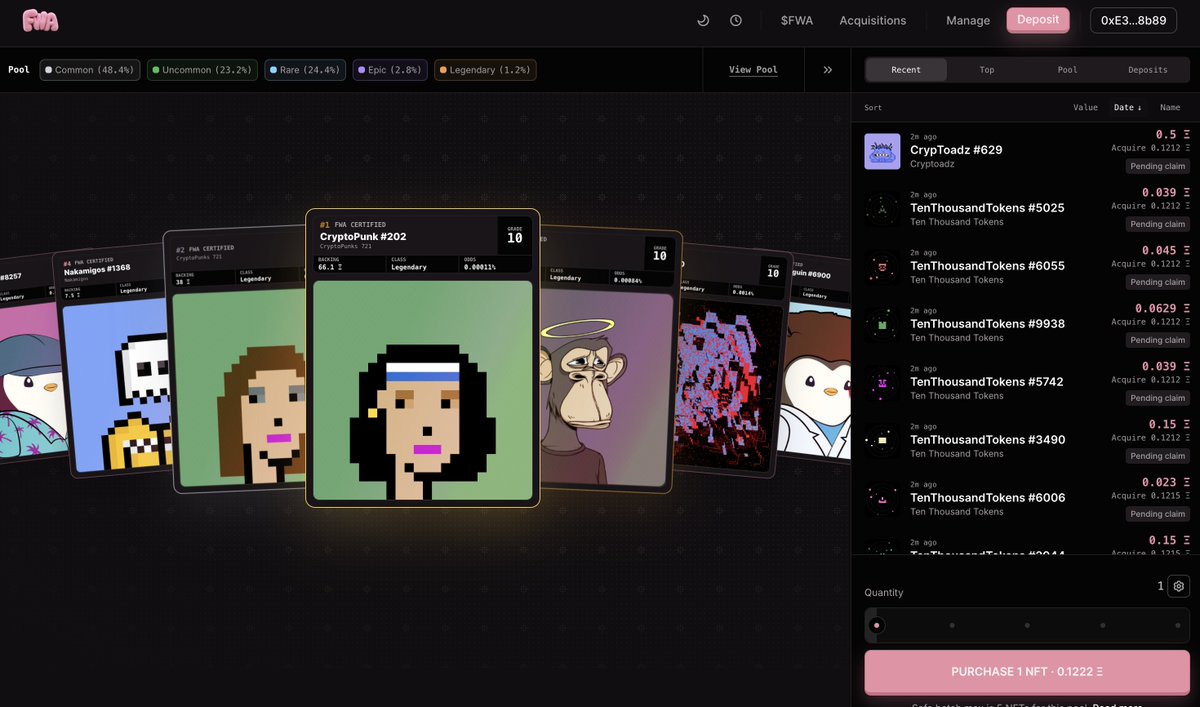Toggle Common (48.4%) rarity filter

coord(90,70)
